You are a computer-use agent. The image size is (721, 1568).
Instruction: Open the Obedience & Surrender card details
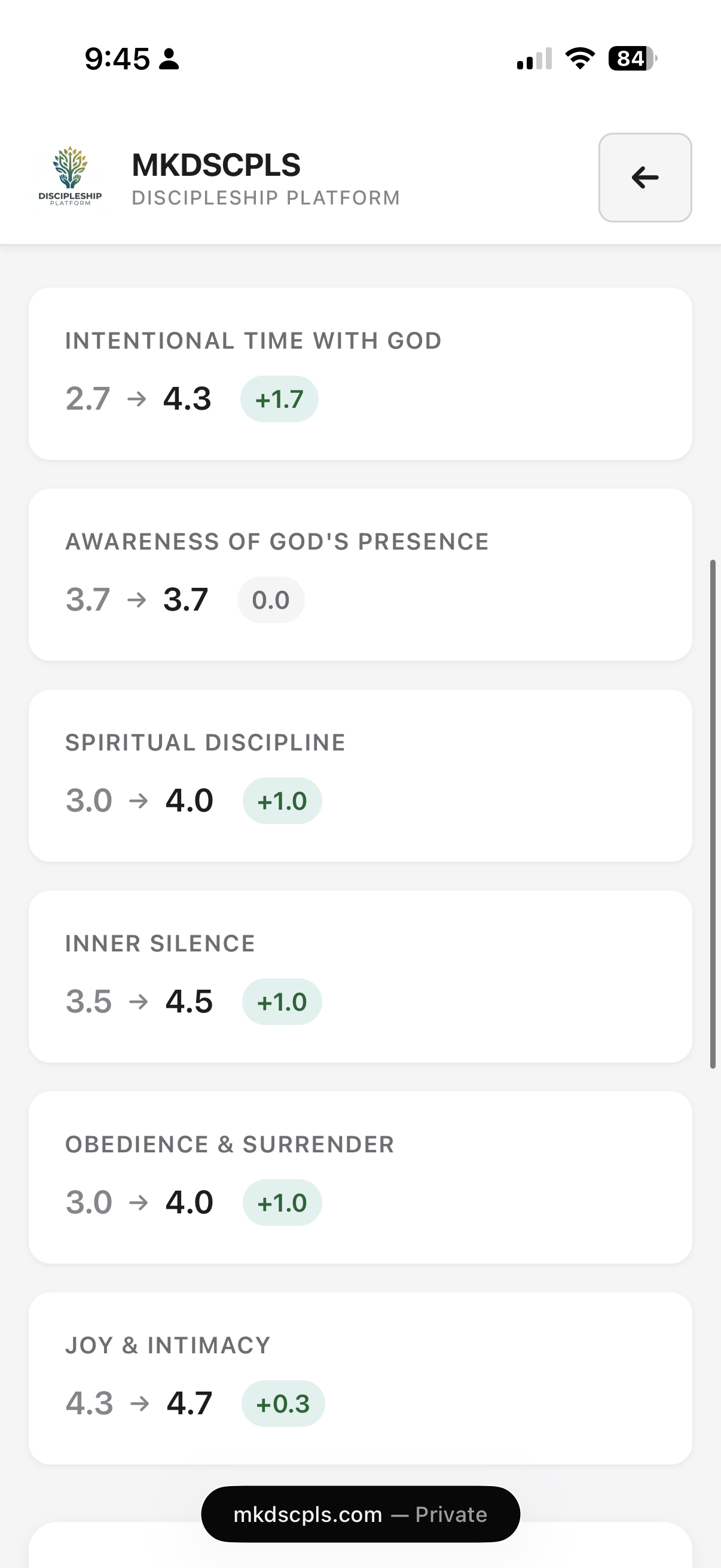point(360,1175)
